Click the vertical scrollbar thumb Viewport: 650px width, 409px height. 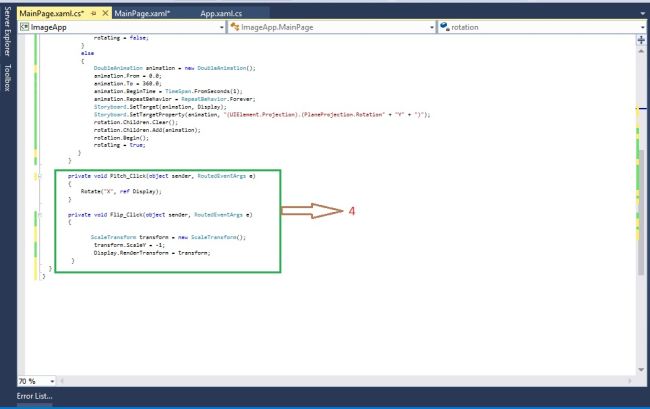pos(641,211)
